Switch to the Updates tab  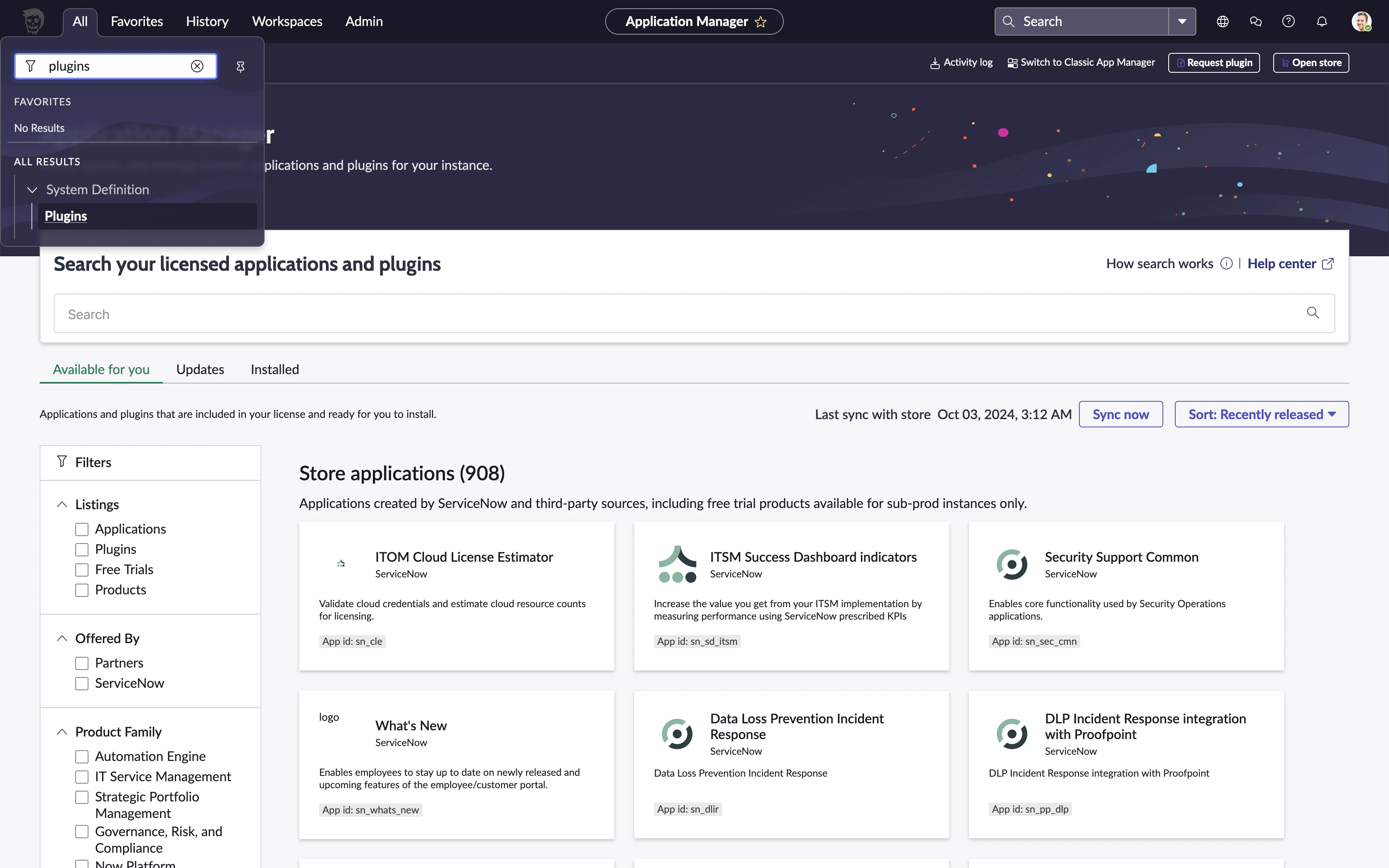point(200,369)
